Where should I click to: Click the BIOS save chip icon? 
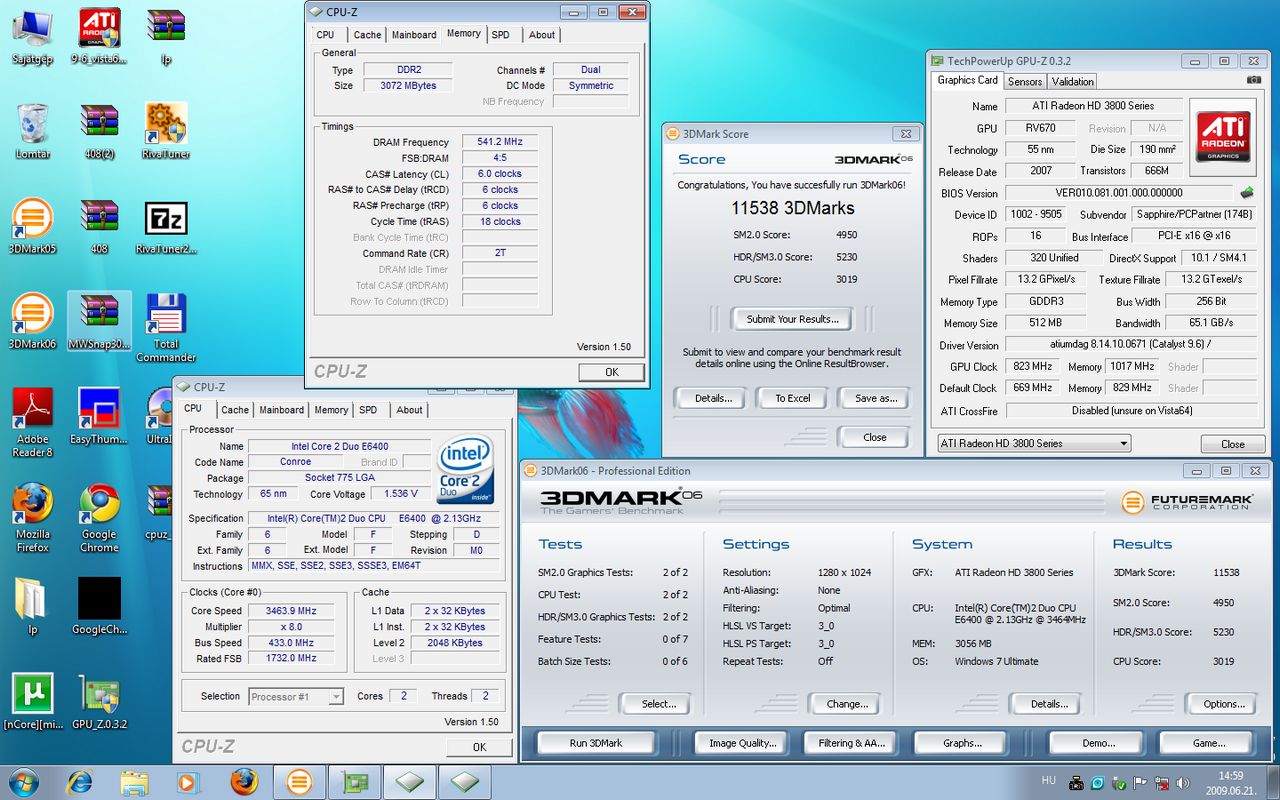(x=1247, y=193)
